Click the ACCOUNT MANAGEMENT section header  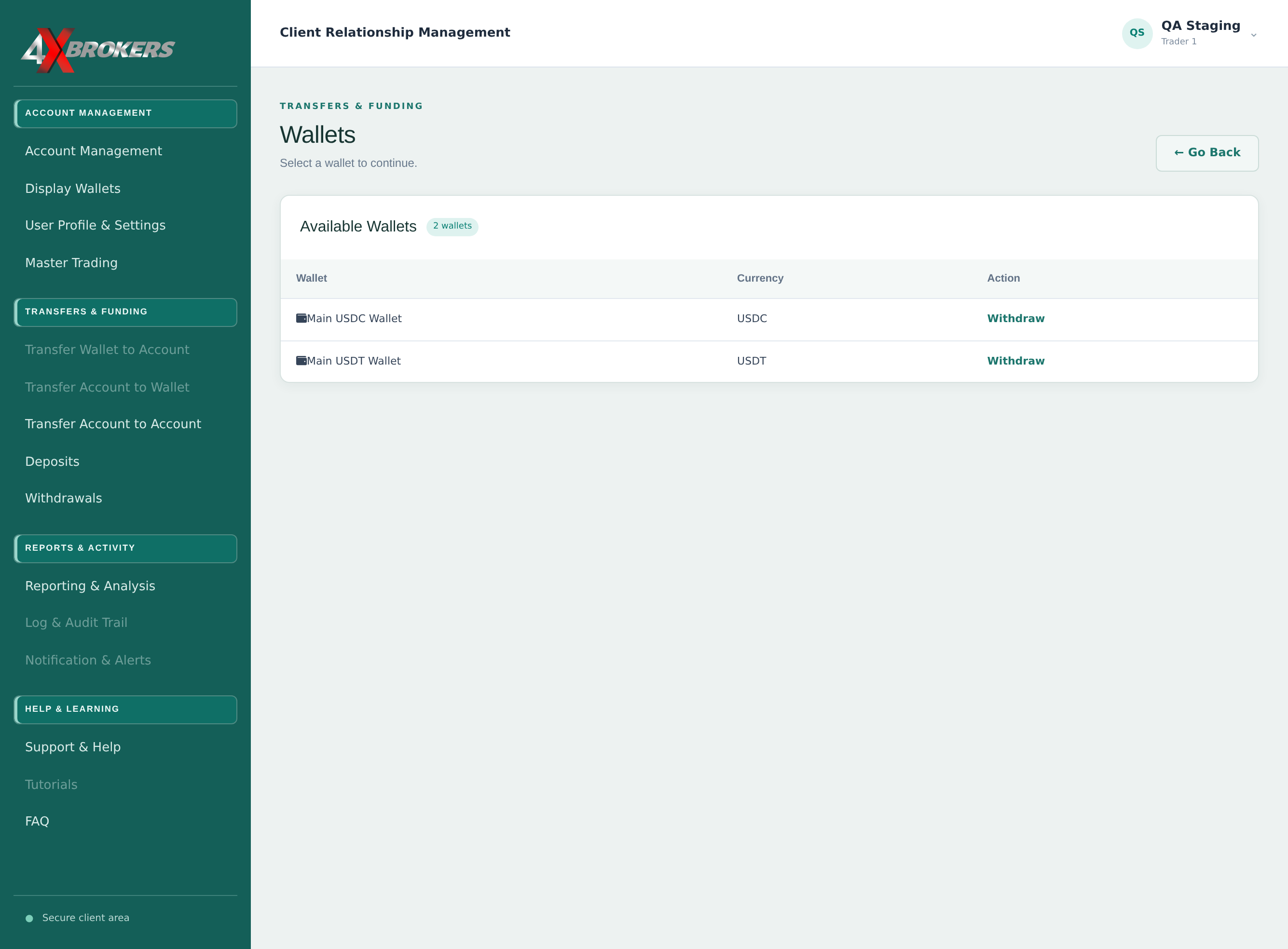tap(125, 114)
